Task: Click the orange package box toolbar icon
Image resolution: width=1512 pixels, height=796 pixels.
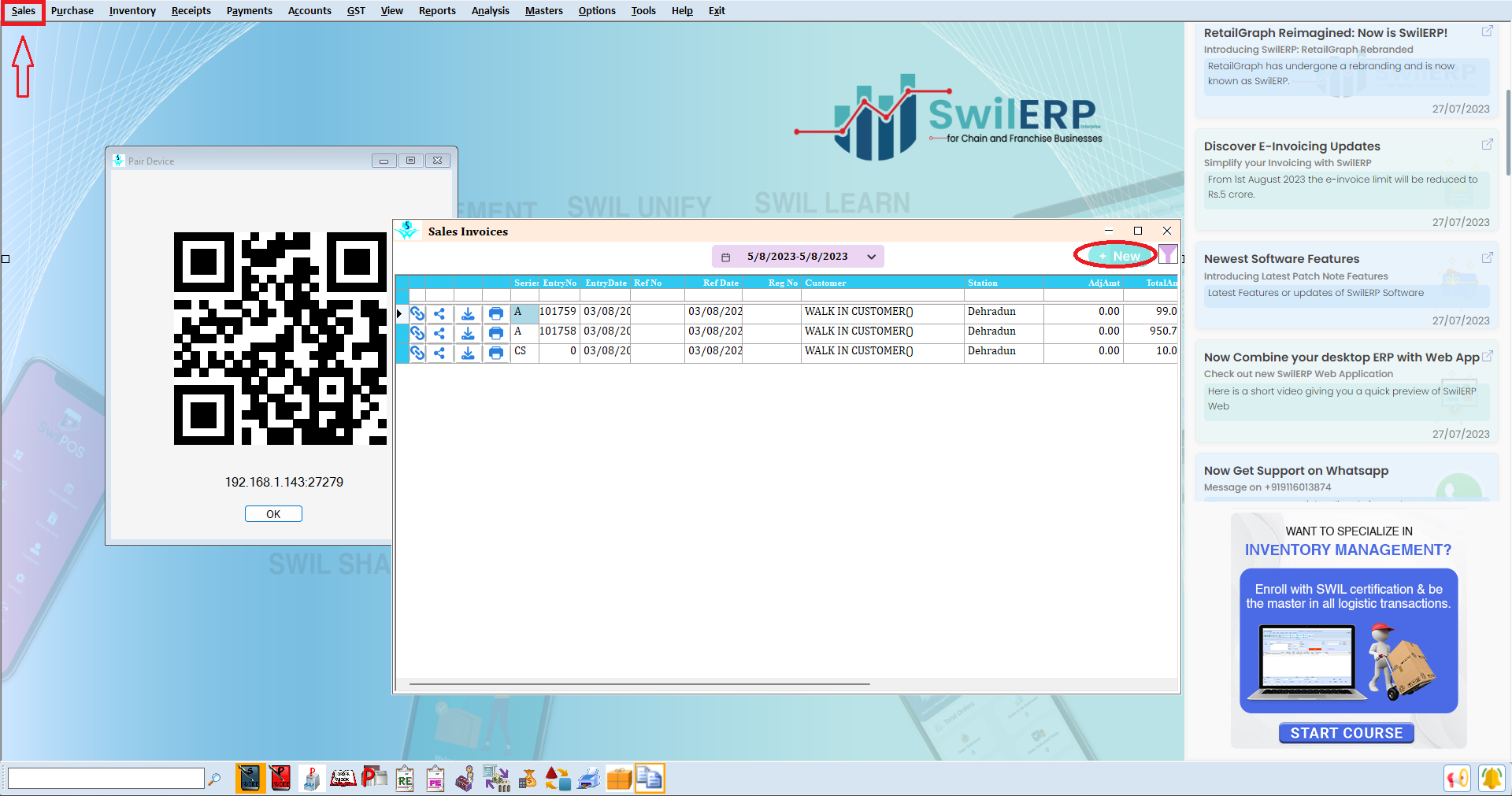Action: (x=620, y=778)
